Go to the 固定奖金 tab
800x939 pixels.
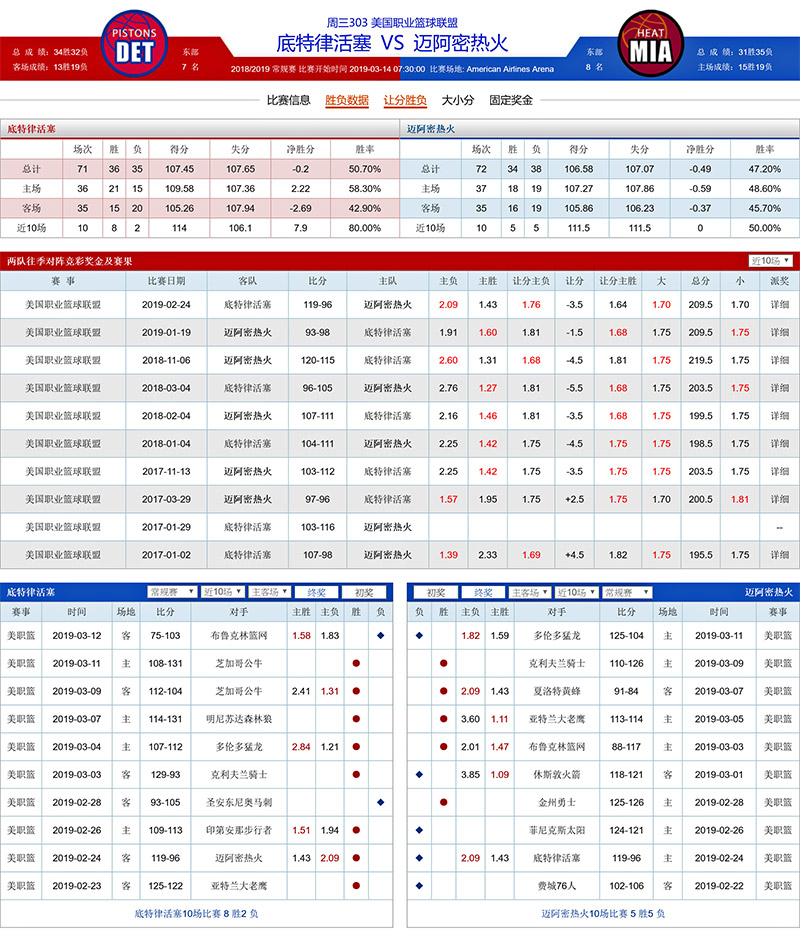point(511,100)
